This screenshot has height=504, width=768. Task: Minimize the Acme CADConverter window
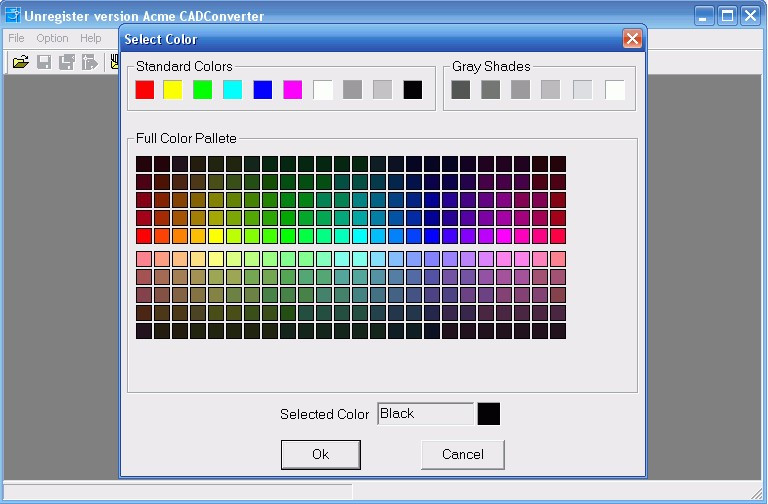[x=704, y=16]
